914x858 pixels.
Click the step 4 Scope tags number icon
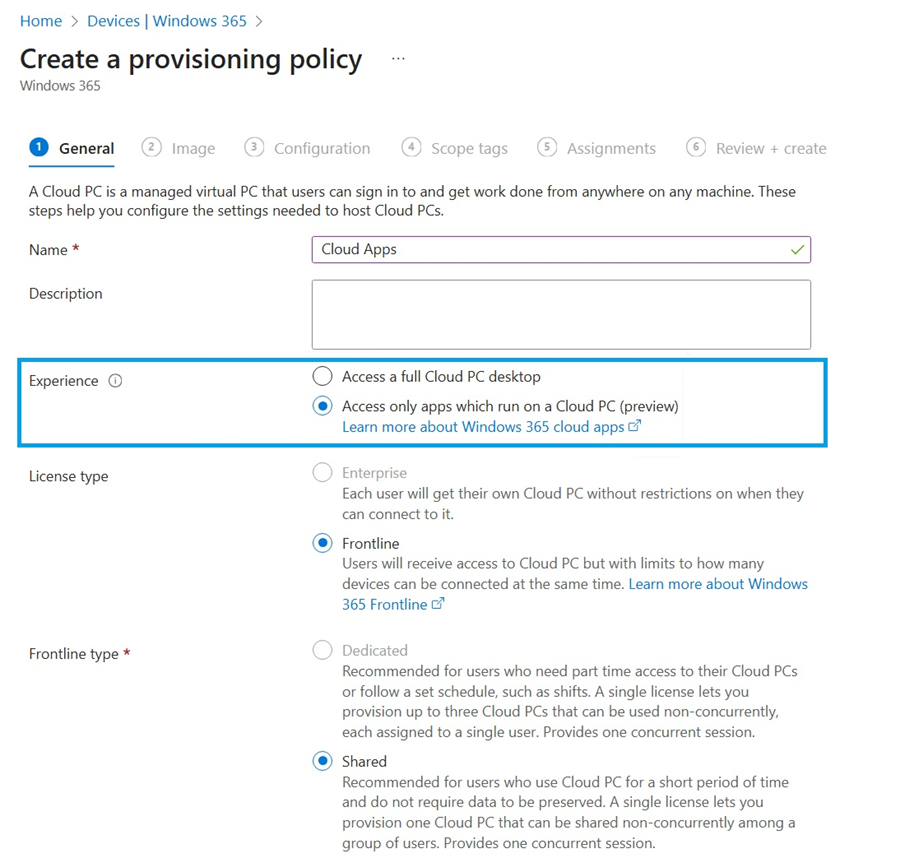pyautogui.click(x=411, y=147)
